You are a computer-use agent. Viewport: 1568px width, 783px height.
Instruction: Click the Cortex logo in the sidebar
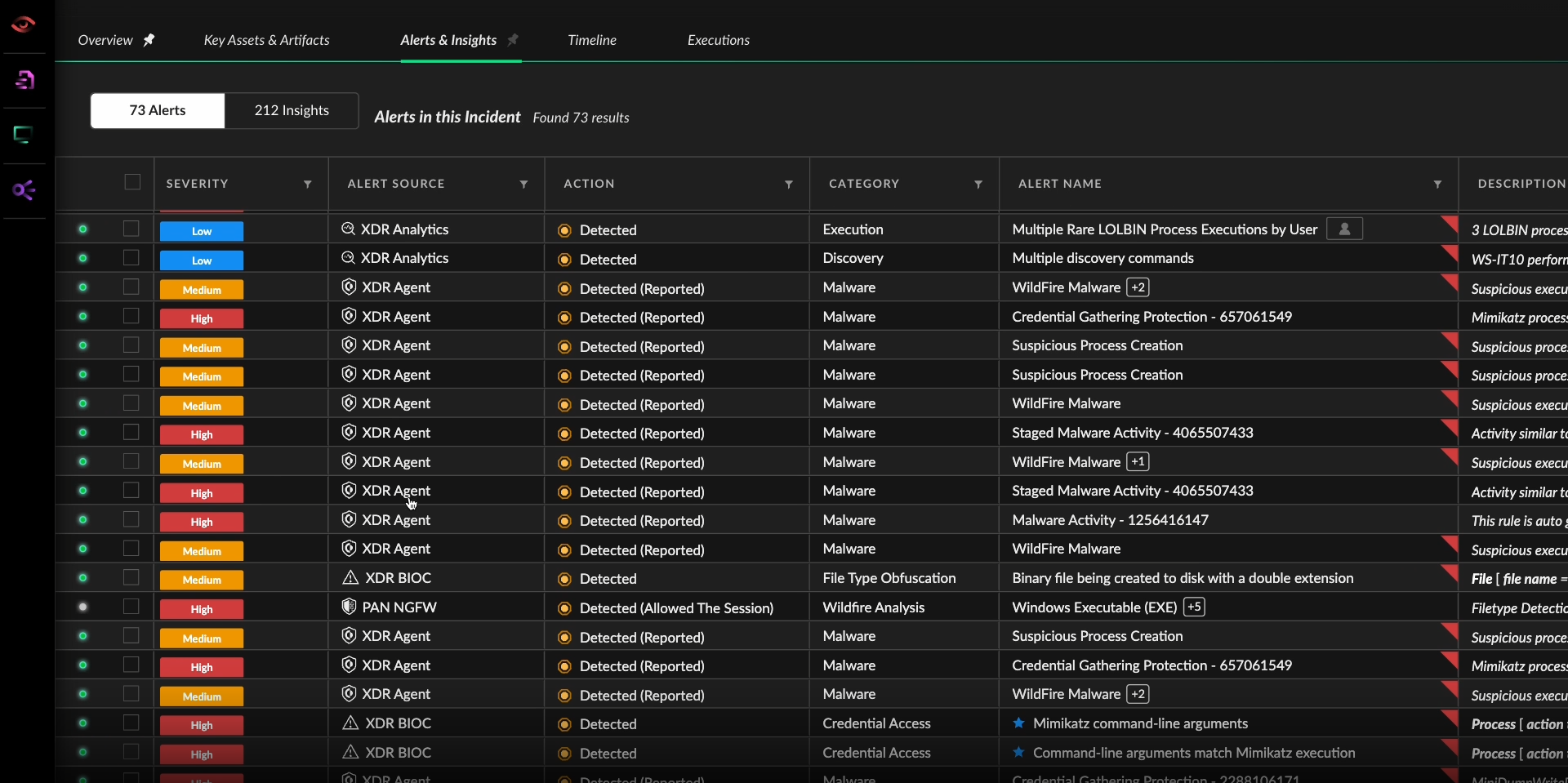(x=23, y=24)
